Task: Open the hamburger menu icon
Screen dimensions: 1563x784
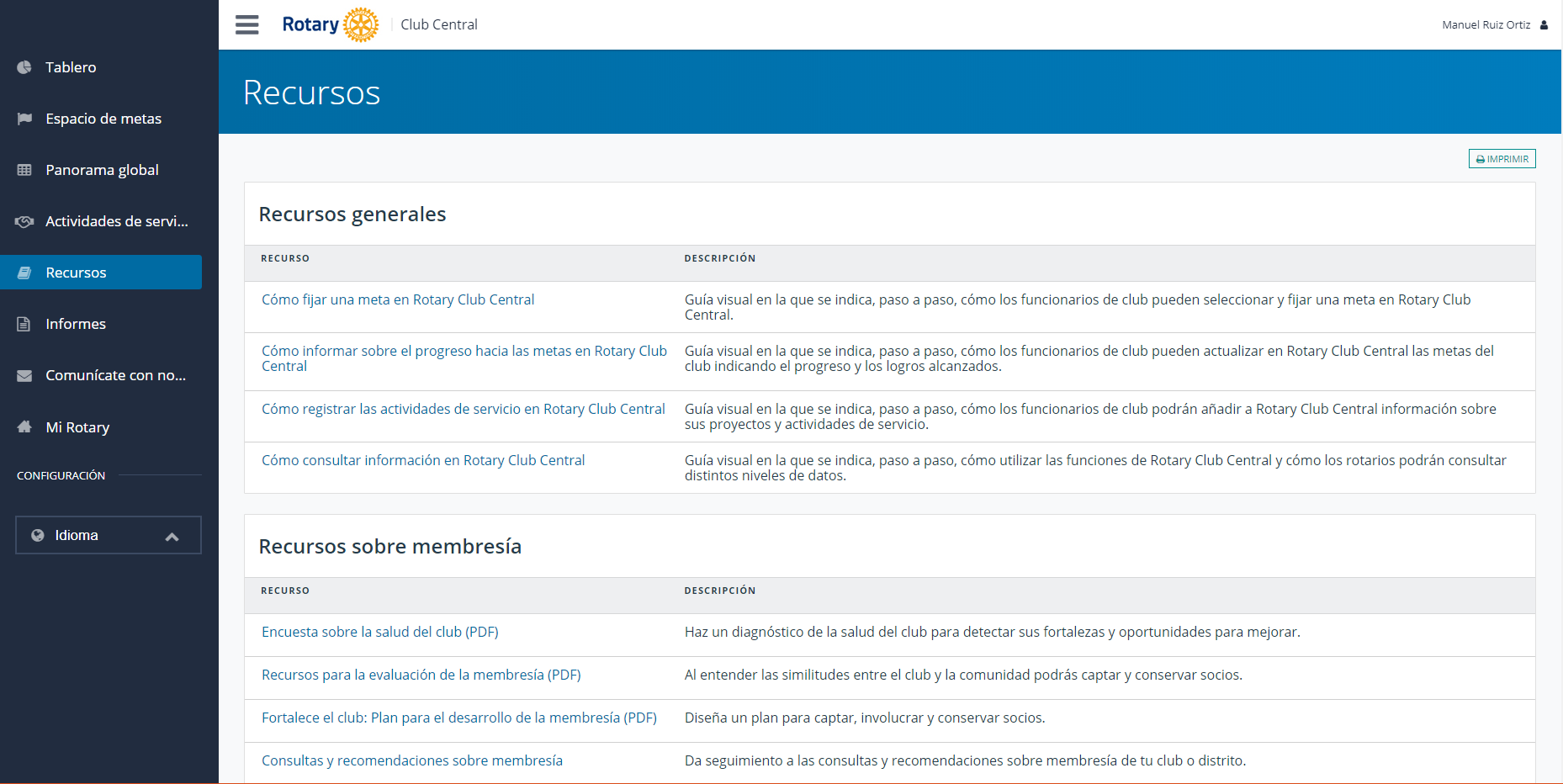Action: point(246,24)
